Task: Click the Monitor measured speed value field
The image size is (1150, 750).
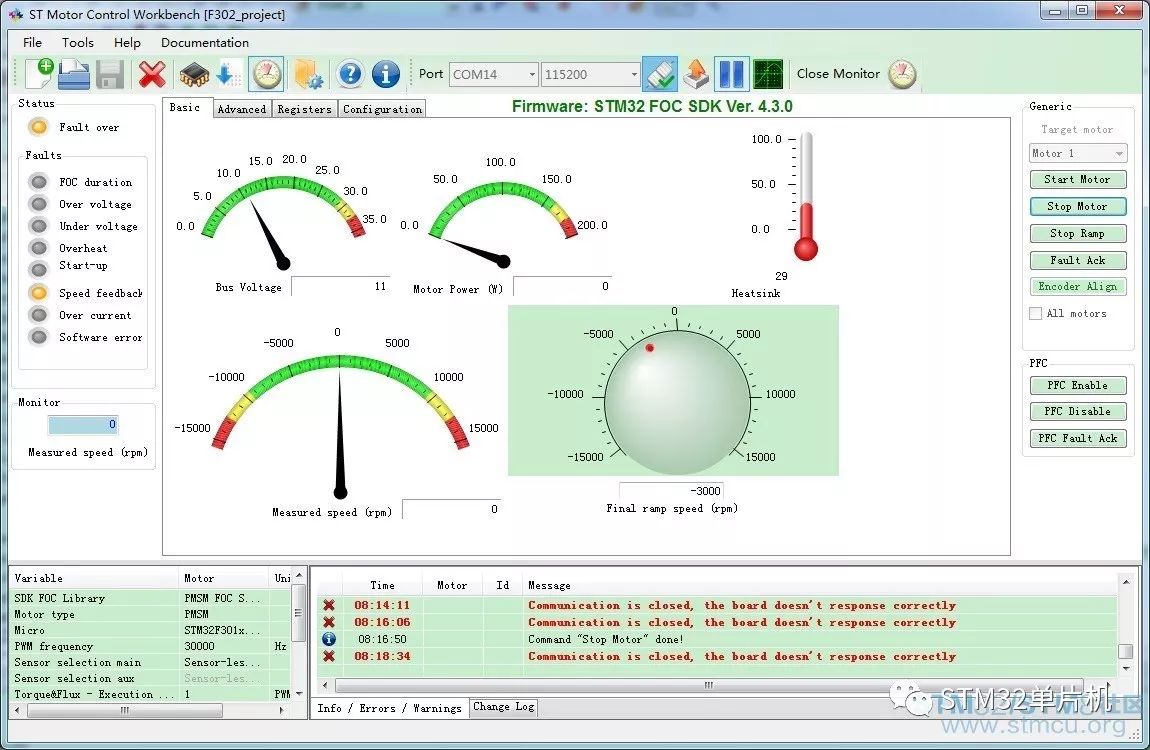Action: pyautogui.click(x=83, y=424)
